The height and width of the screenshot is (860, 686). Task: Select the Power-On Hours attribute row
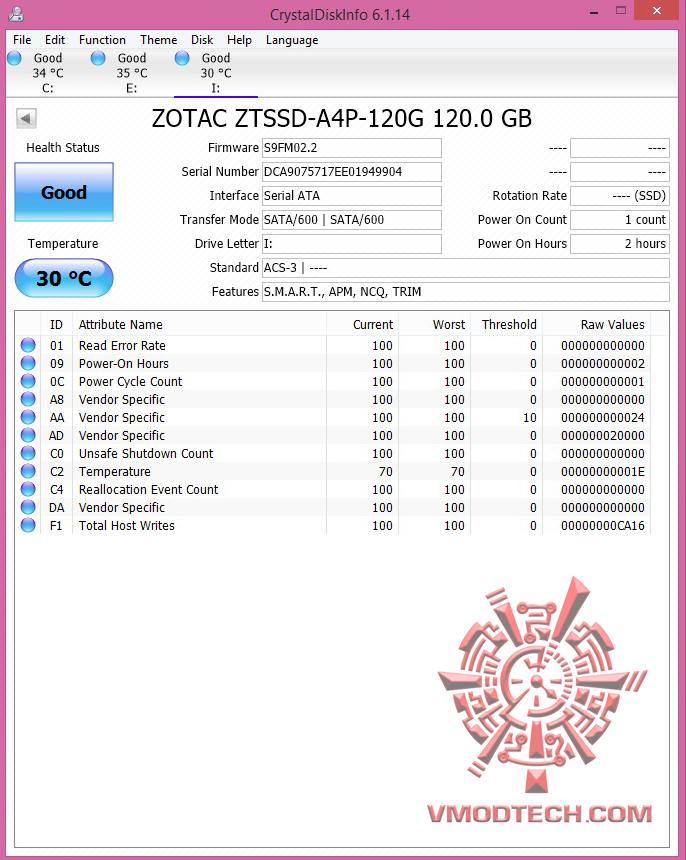tap(333, 364)
